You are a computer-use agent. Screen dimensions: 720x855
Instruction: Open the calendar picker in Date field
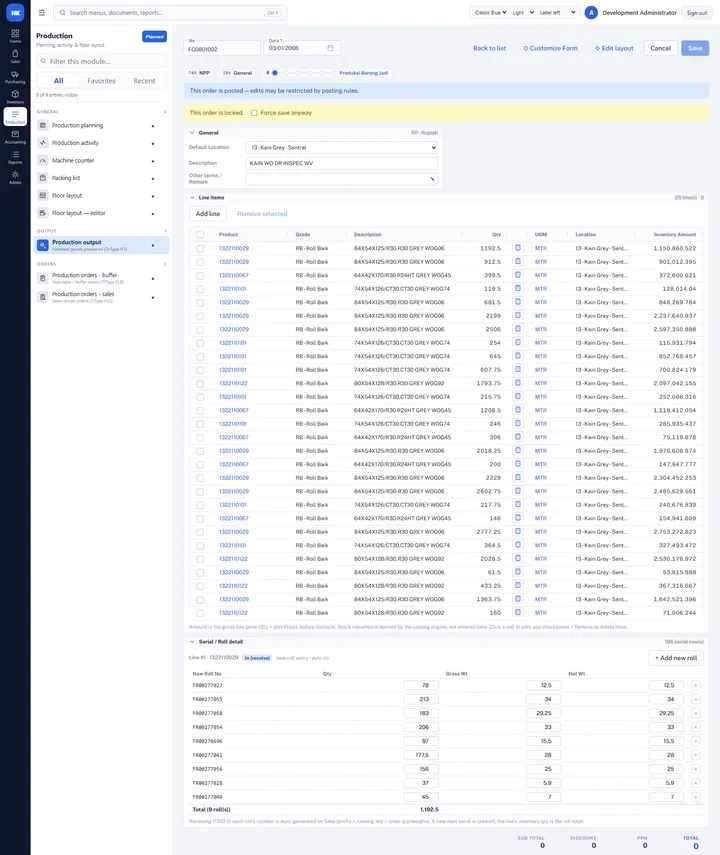point(331,48)
